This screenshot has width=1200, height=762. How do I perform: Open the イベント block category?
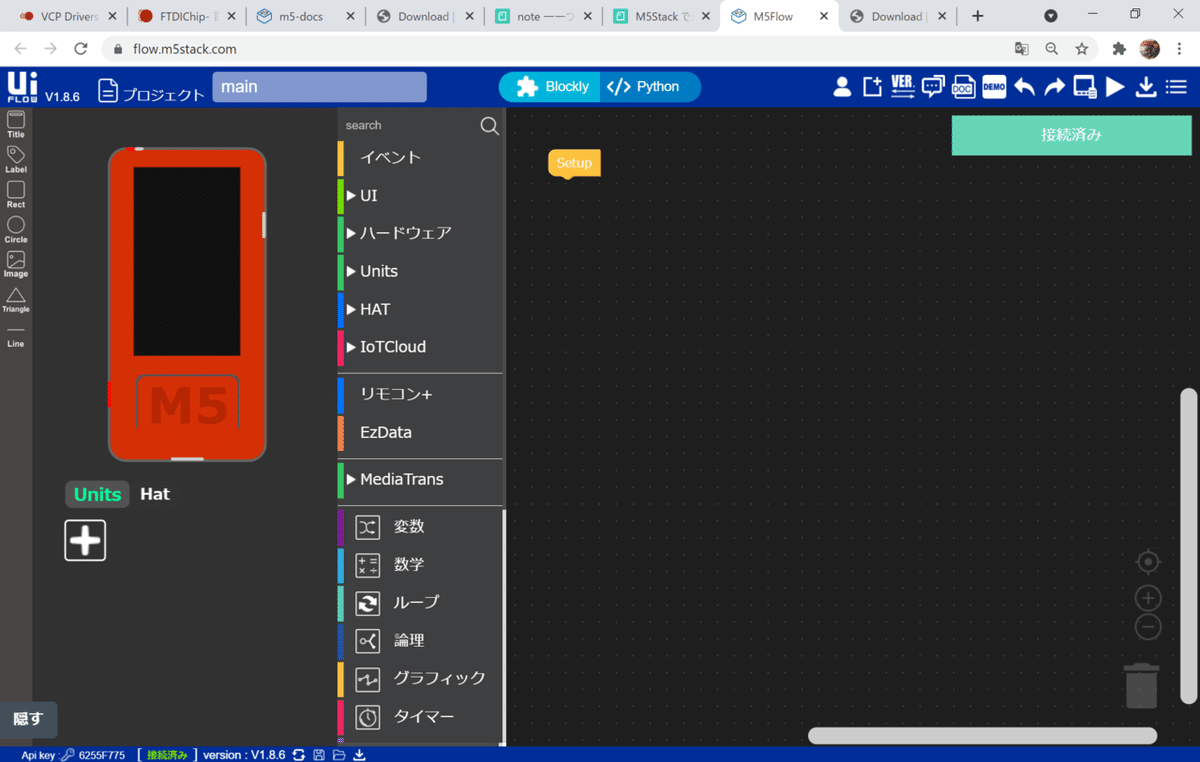420,157
